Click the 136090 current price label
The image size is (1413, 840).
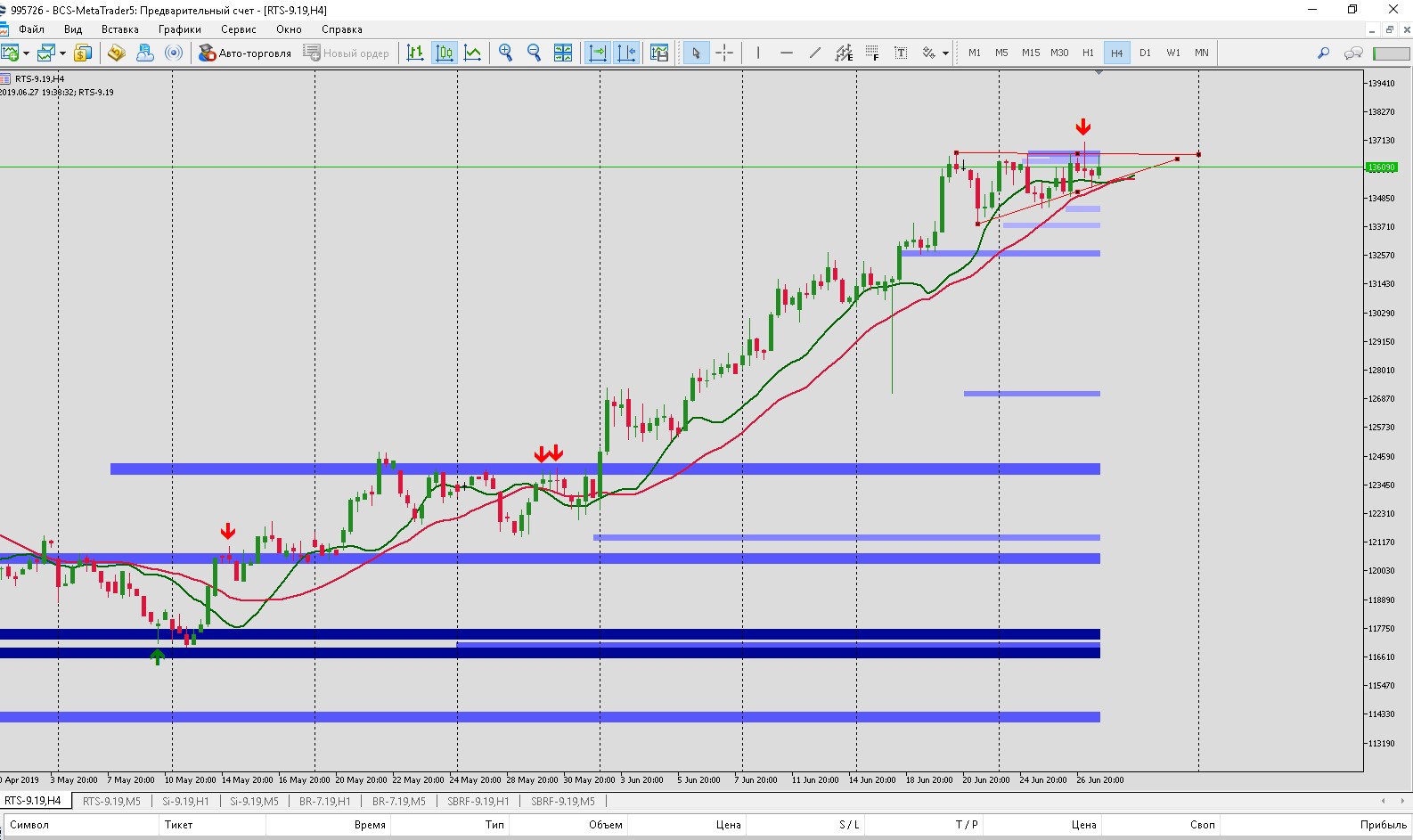click(x=1382, y=167)
